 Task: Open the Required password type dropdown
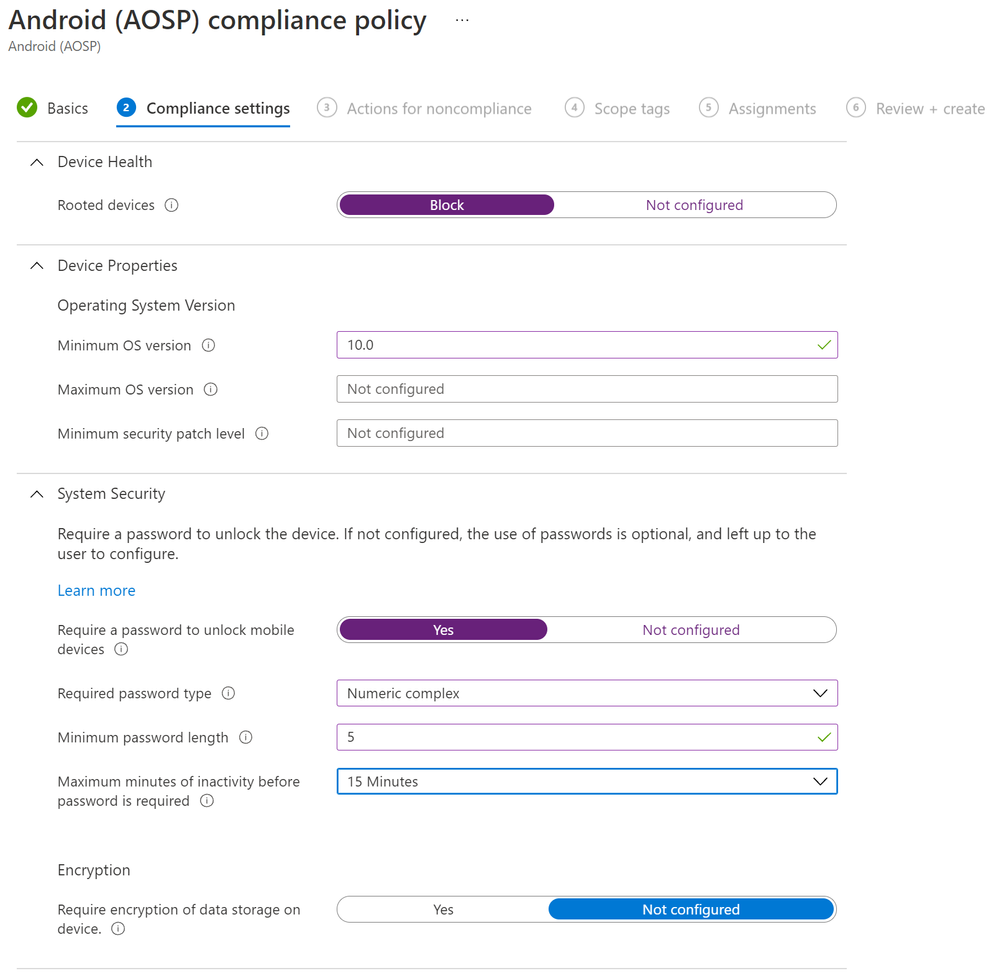[x=587, y=693]
